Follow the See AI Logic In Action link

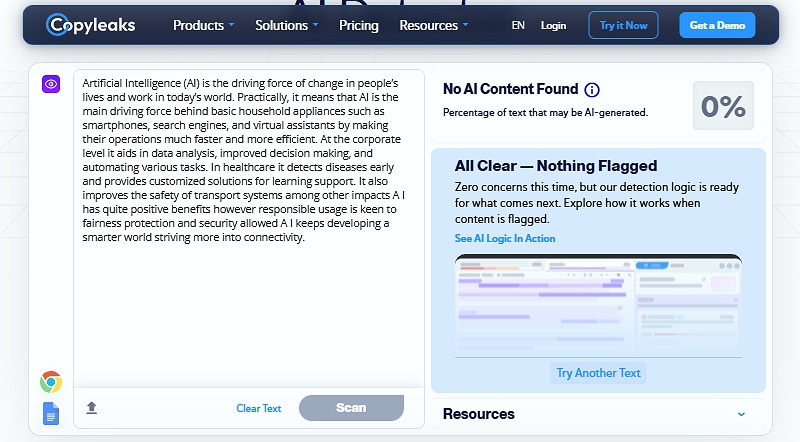click(x=505, y=239)
